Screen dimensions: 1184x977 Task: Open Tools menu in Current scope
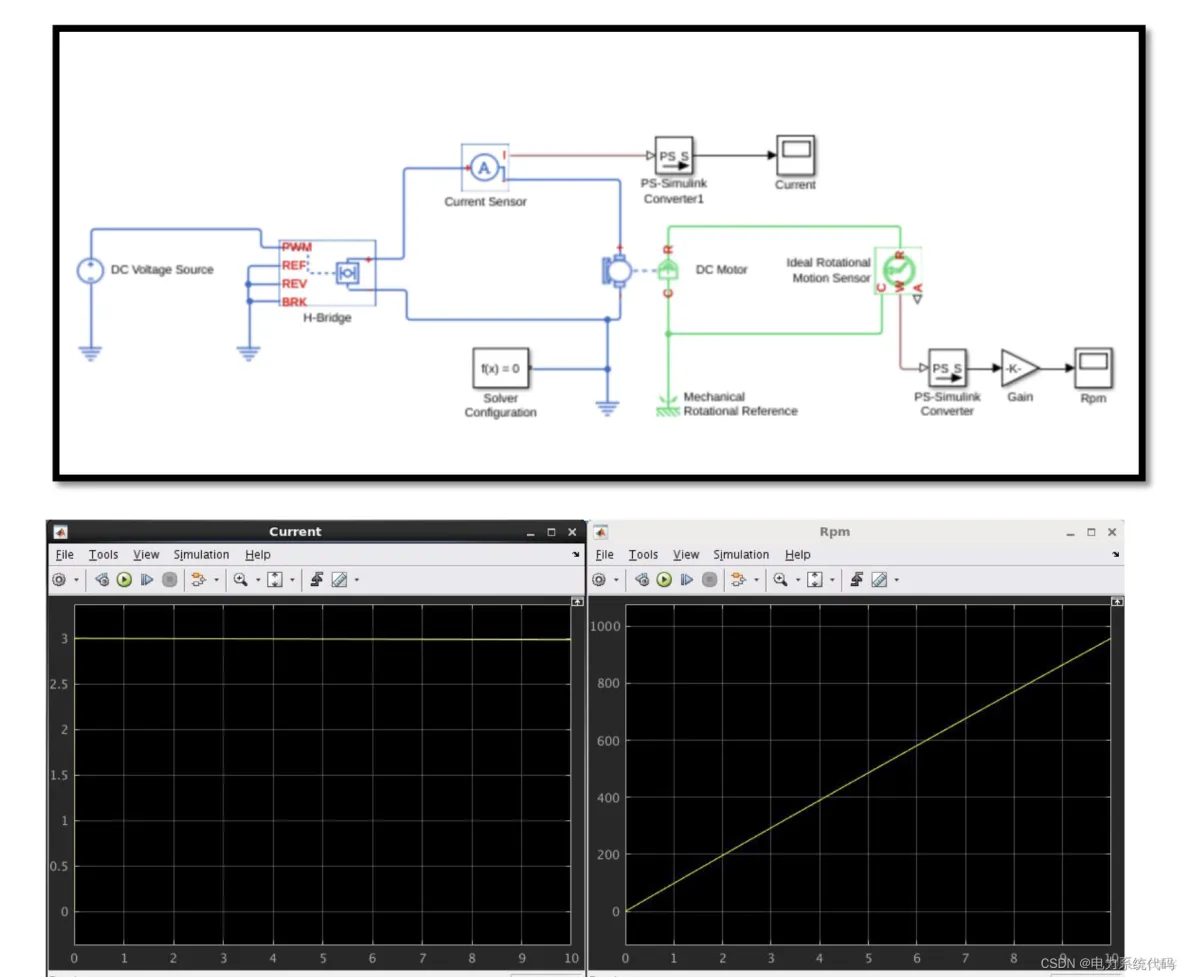pos(103,555)
